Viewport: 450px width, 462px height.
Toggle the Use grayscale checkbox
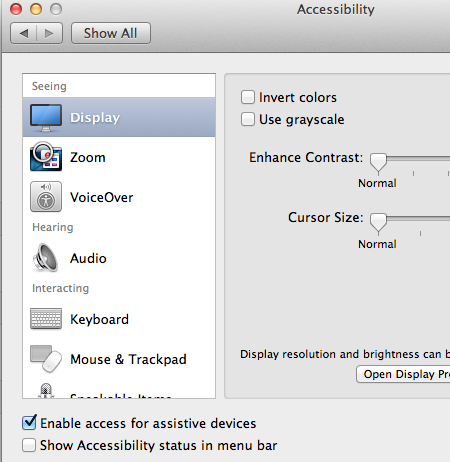click(x=248, y=119)
